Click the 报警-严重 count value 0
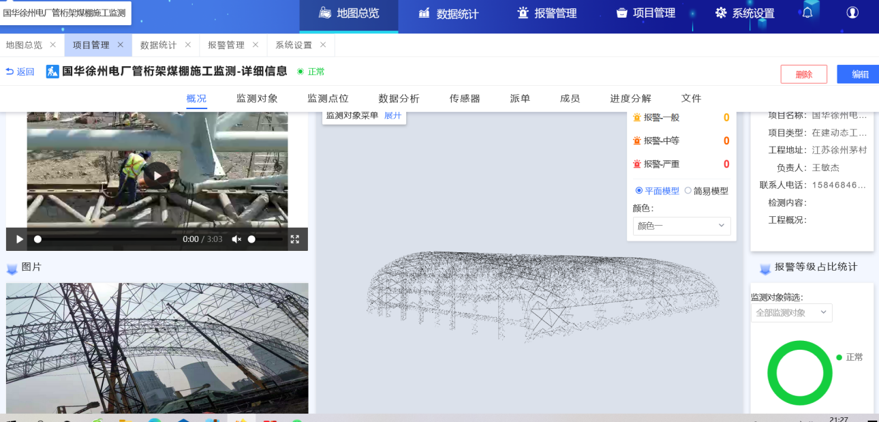This screenshot has height=422, width=879. pos(727,164)
